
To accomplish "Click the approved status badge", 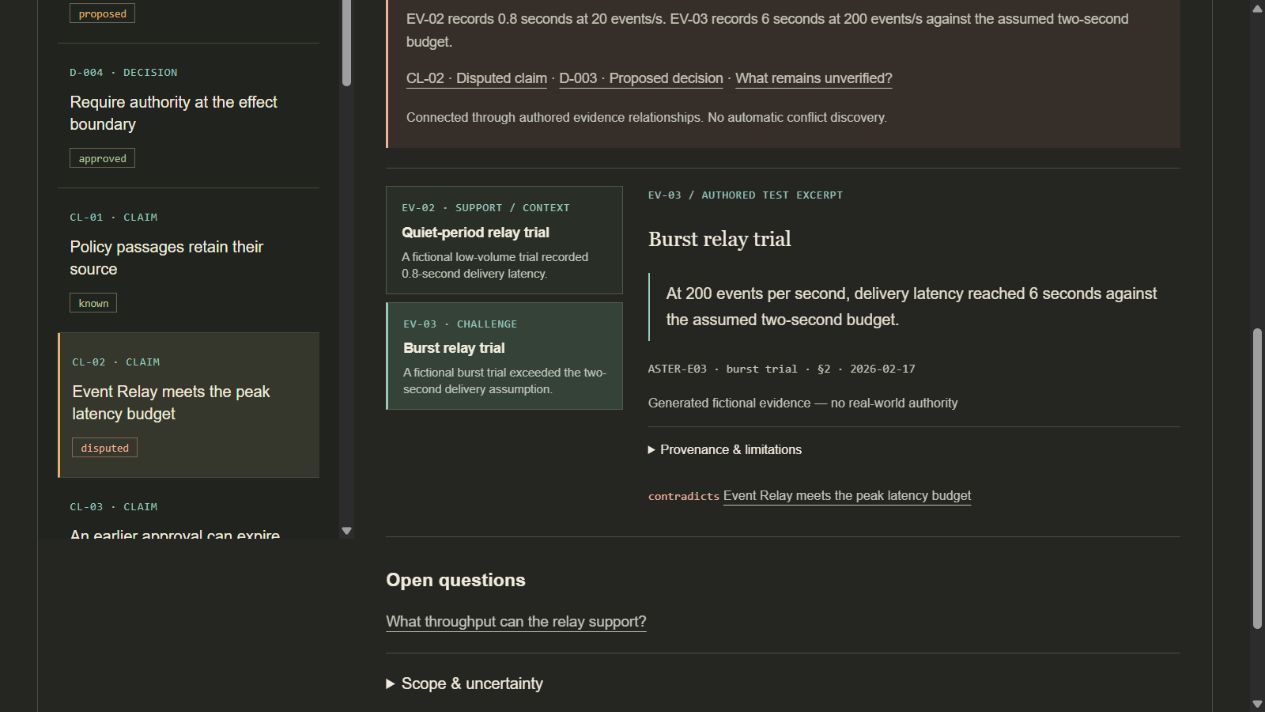I will pyautogui.click(x=102, y=158).
